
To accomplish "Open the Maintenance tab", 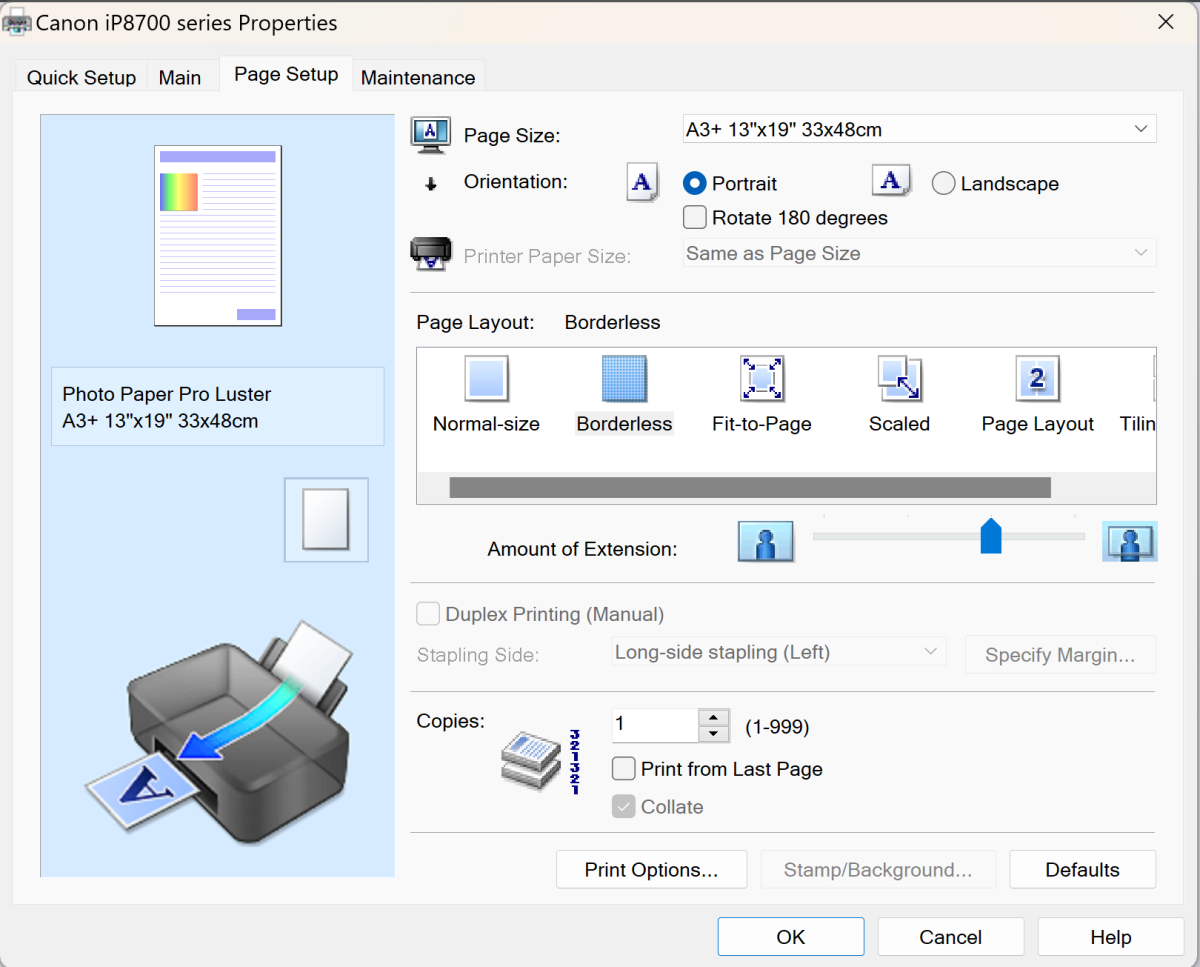I will click(x=417, y=78).
